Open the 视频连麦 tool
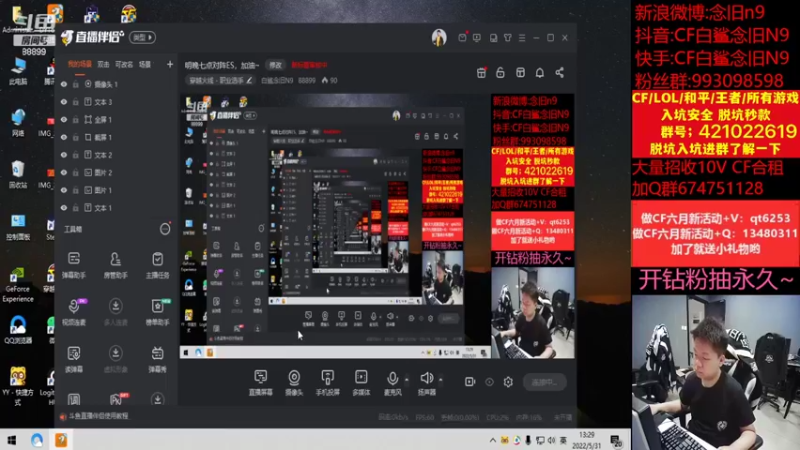 coord(74,312)
